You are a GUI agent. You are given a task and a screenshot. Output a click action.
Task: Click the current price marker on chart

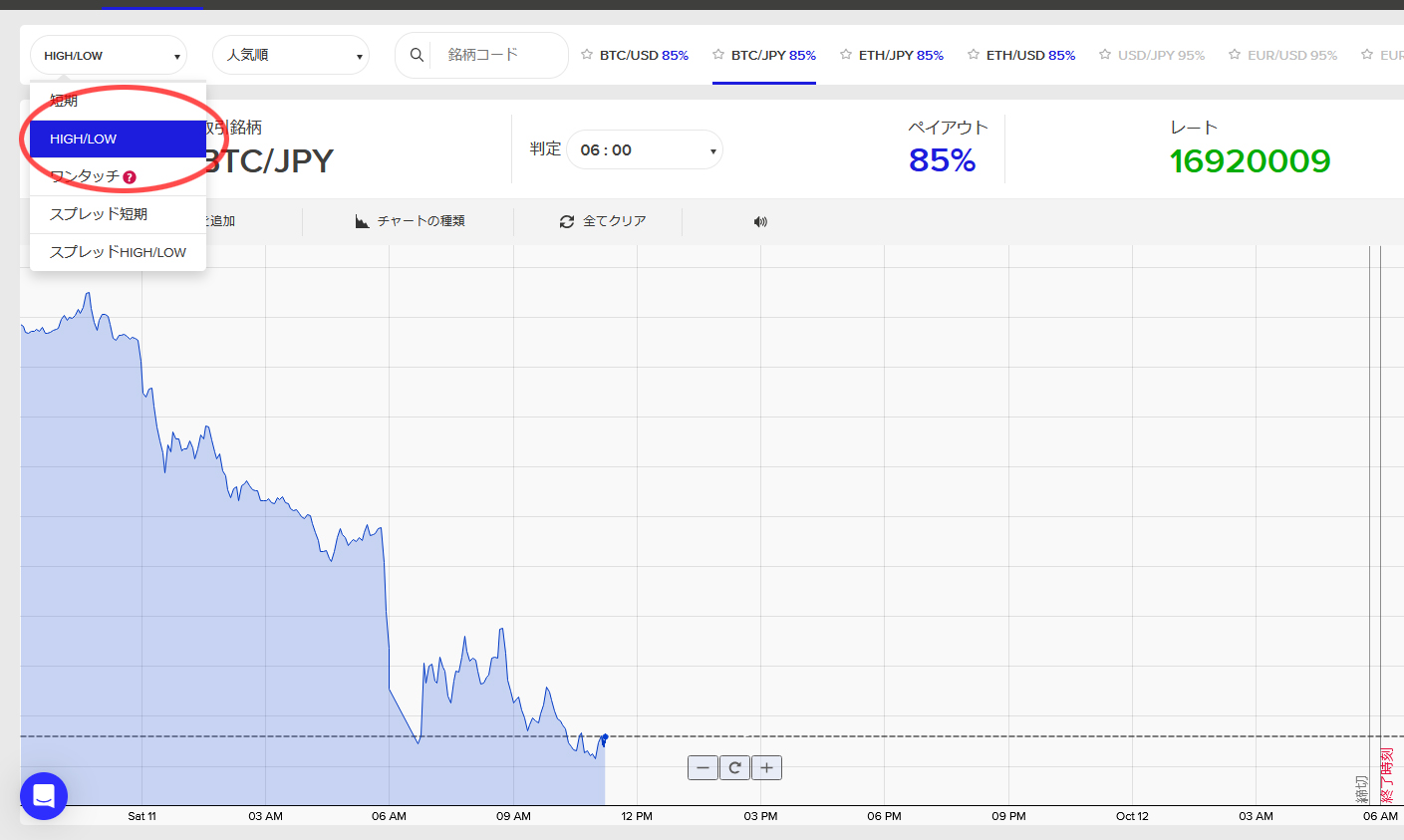pyautogui.click(x=605, y=737)
